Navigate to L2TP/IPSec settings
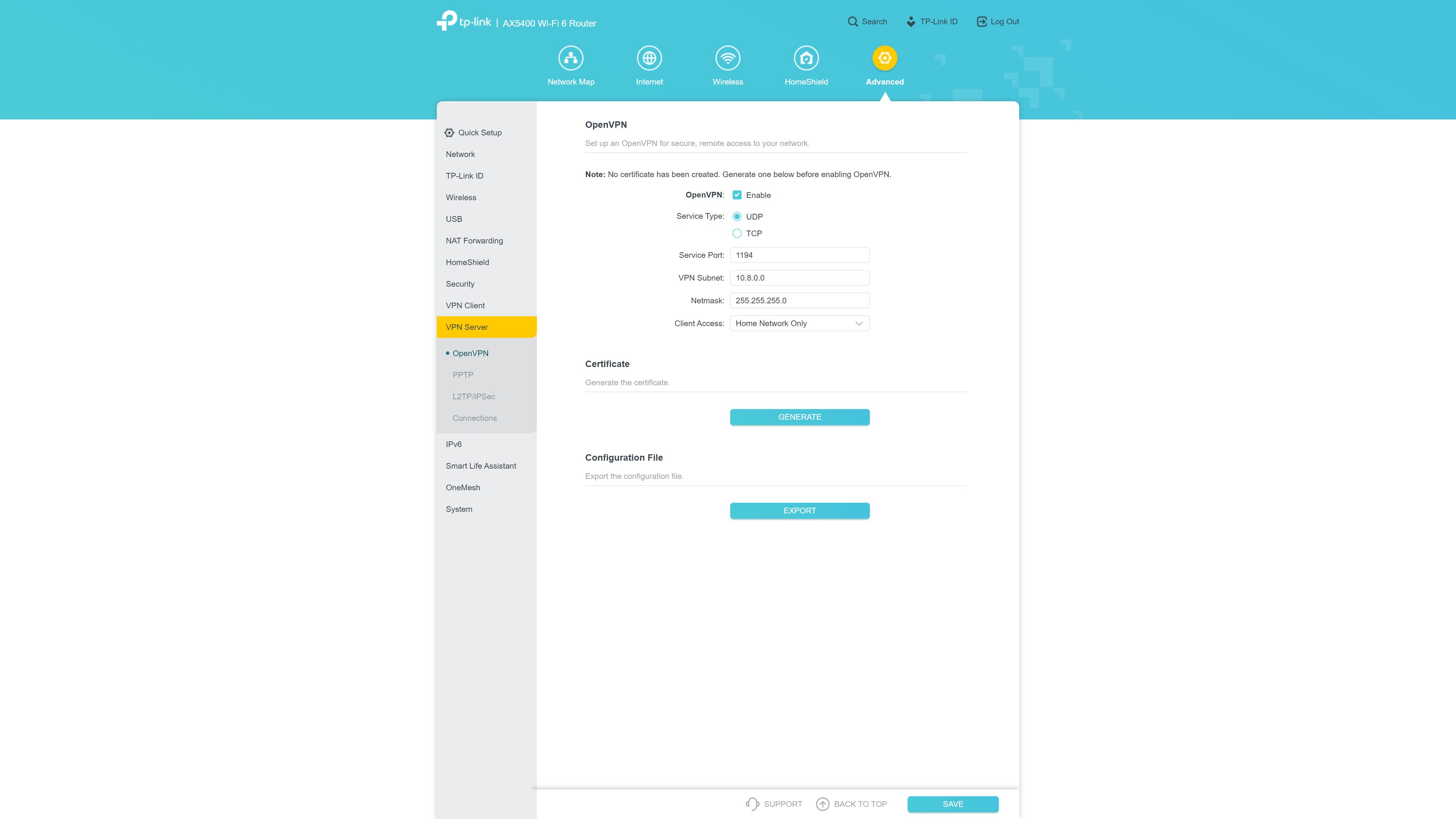This screenshot has height=819, width=1456. pos(474,396)
